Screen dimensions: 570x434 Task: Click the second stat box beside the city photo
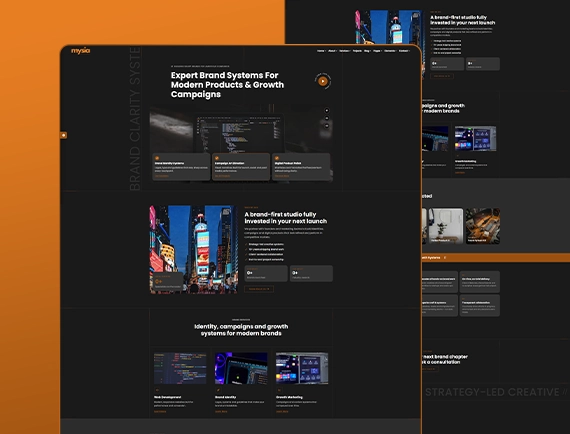[311, 273]
